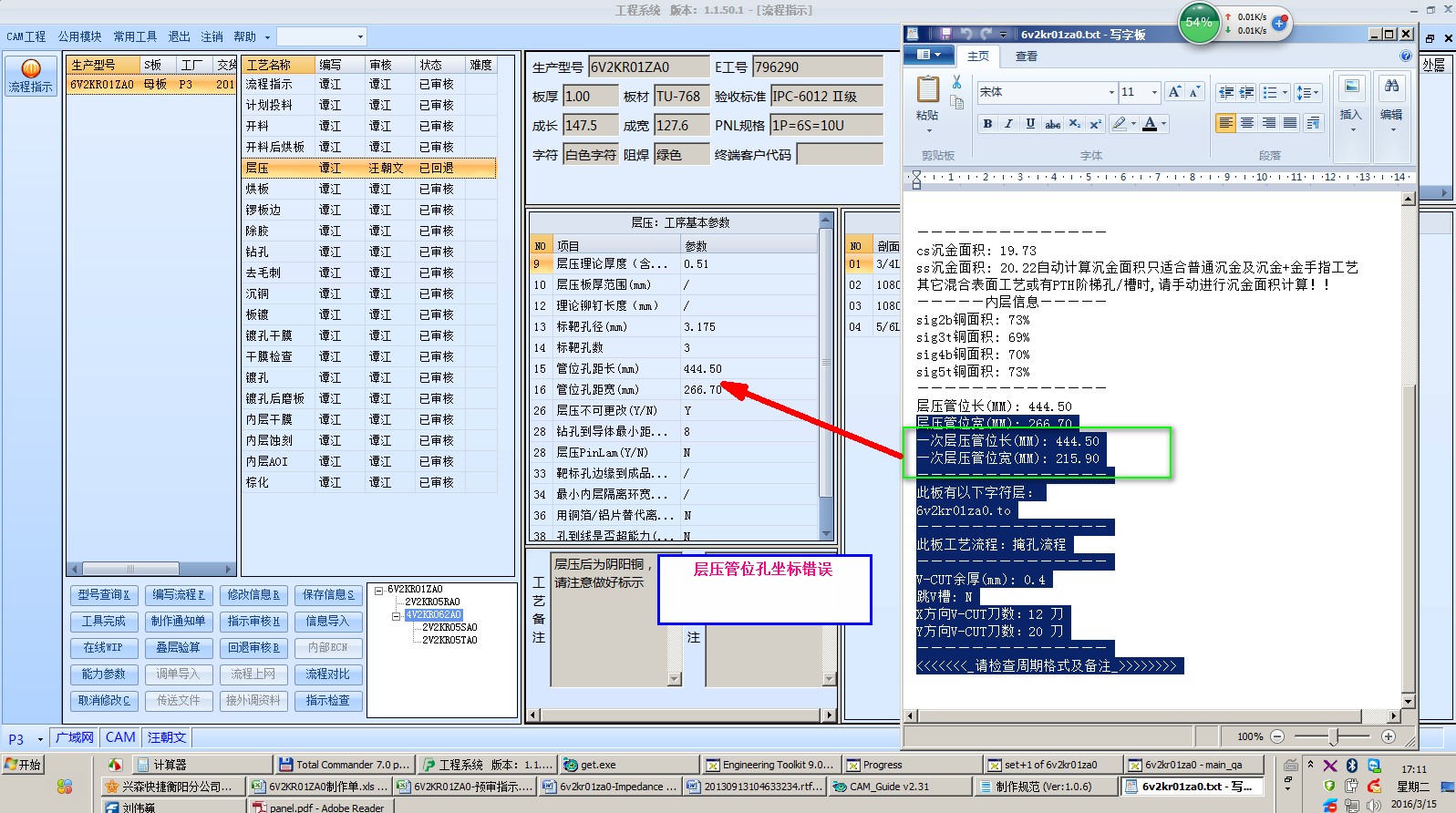1456x813 pixels.
Task: Justify the text alignment
Action: (x=1289, y=123)
